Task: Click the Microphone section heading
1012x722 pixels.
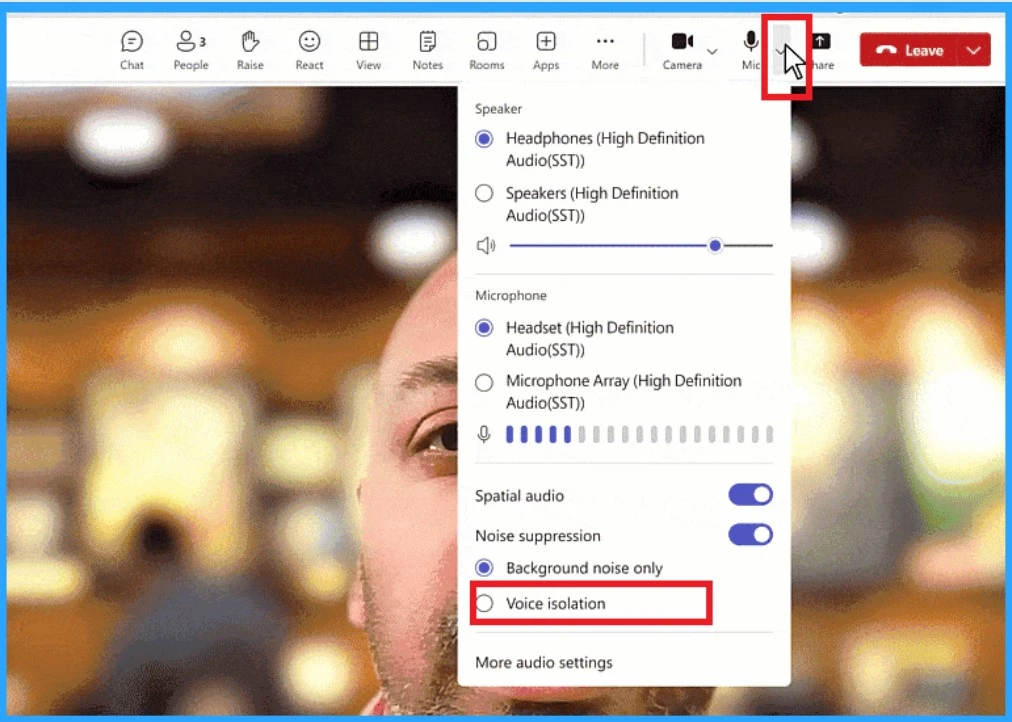Action: pyautogui.click(x=511, y=296)
